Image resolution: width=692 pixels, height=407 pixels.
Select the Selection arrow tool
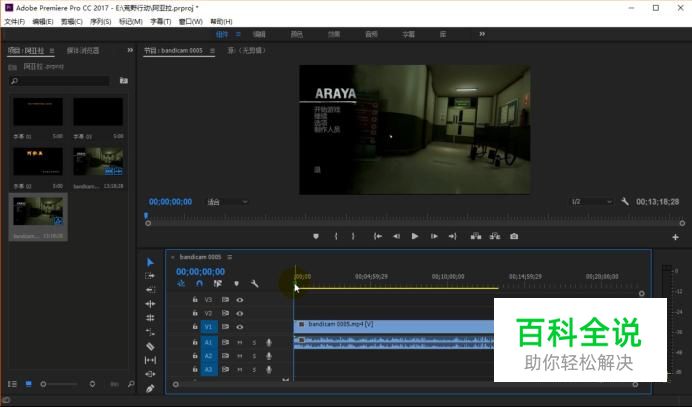(x=150, y=262)
